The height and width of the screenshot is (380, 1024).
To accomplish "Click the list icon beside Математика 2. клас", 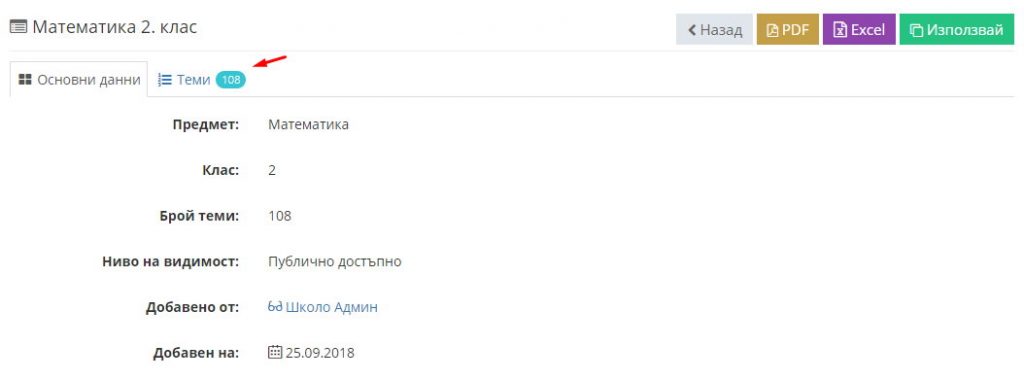I will coord(18,27).
